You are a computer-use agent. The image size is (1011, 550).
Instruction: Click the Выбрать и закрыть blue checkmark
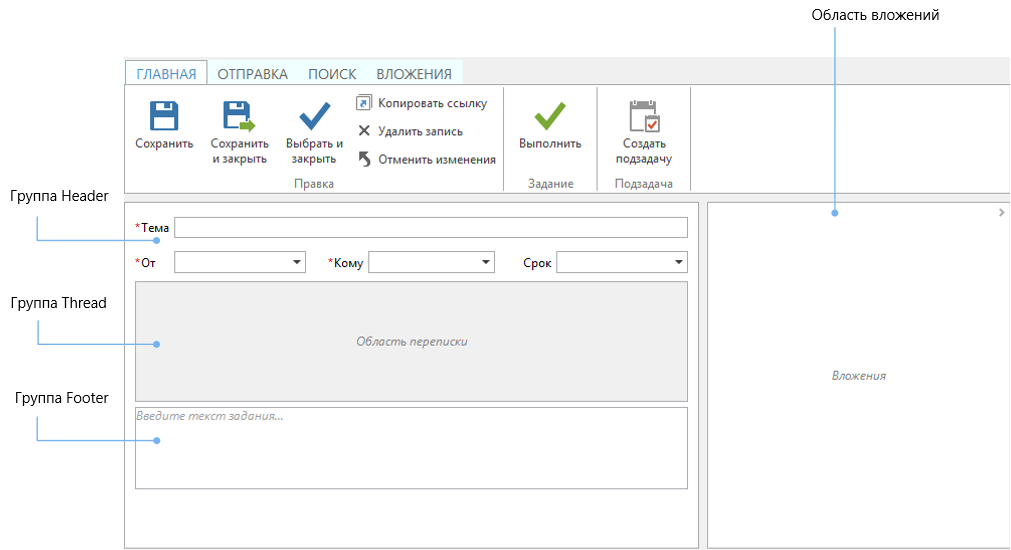coord(315,116)
